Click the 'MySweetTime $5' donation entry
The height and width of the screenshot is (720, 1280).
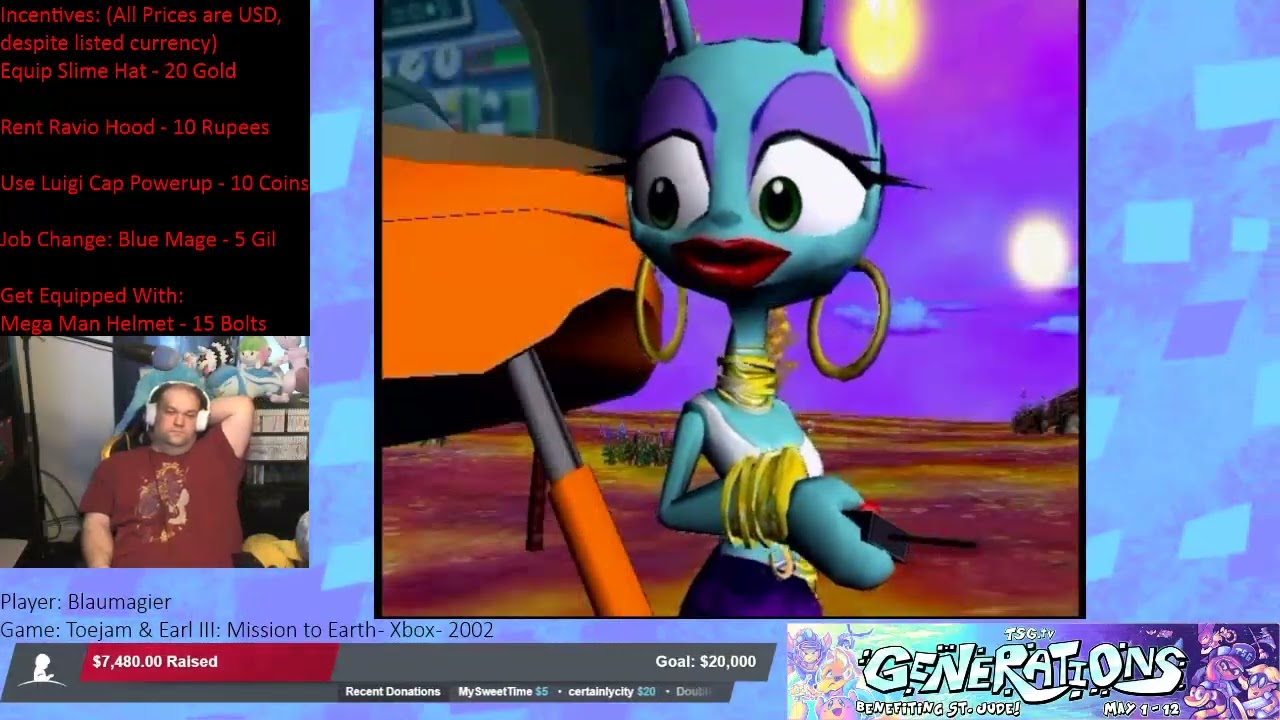(503, 692)
